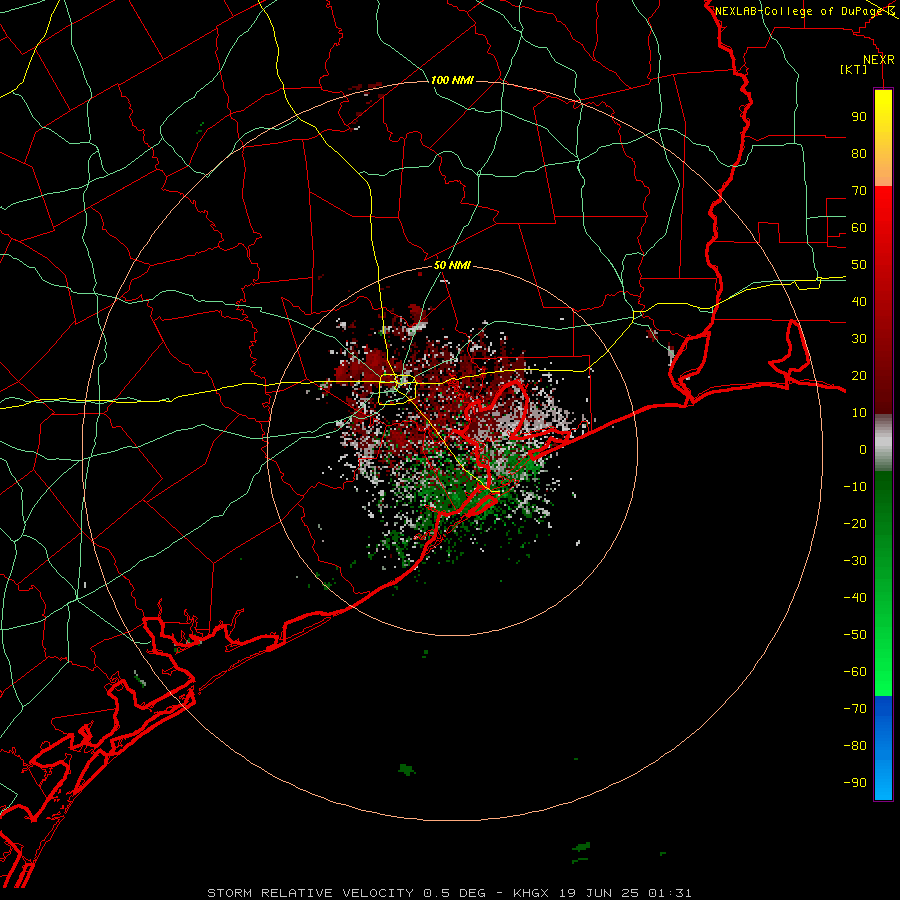Click the 10 knot scale label
Viewport: 900px width, 900px height.
pos(859,413)
